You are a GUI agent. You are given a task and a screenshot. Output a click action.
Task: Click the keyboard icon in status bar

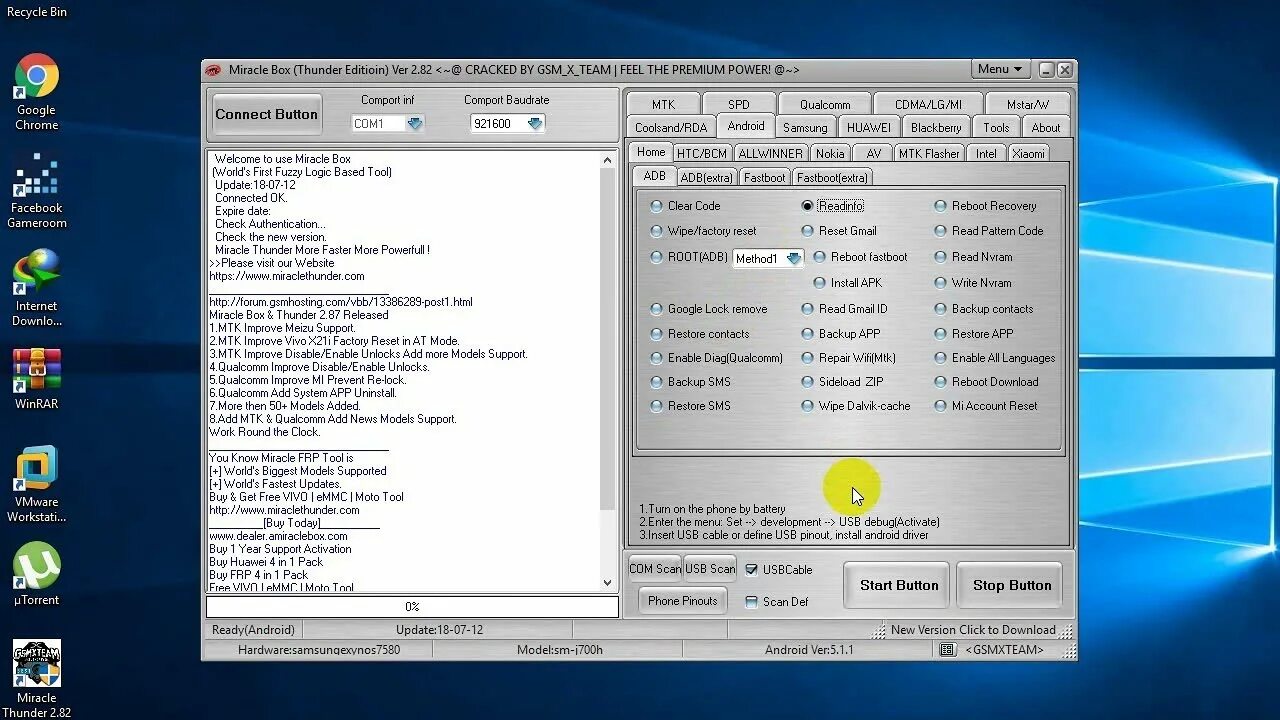[948, 650]
